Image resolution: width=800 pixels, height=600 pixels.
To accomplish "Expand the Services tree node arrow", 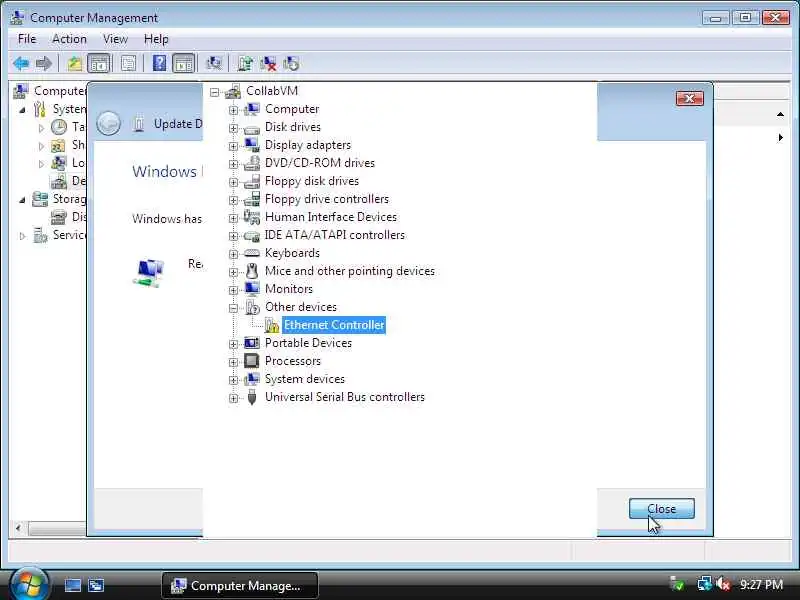I will pos(22,236).
